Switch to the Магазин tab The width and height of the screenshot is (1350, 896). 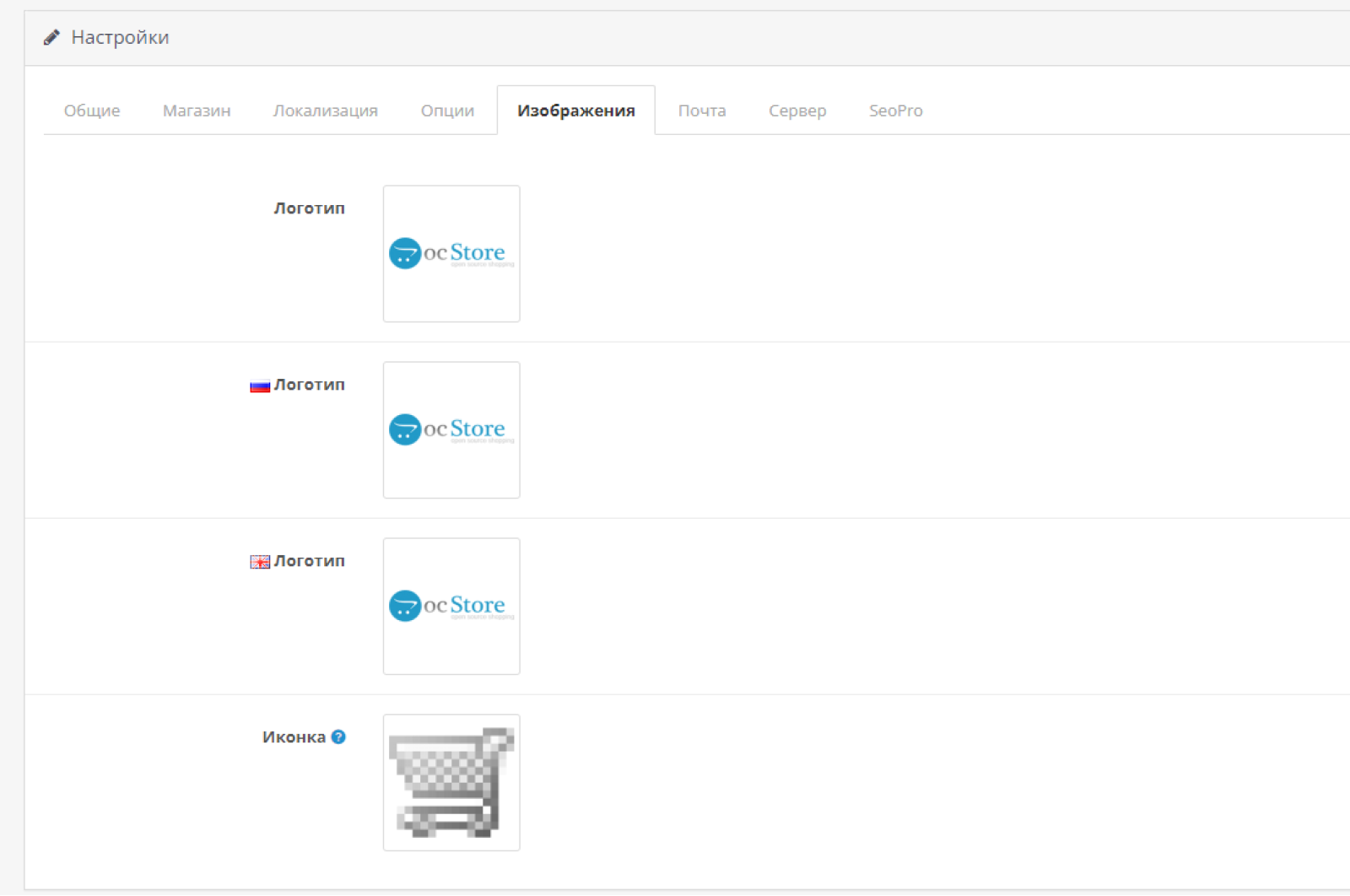coord(197,111)
